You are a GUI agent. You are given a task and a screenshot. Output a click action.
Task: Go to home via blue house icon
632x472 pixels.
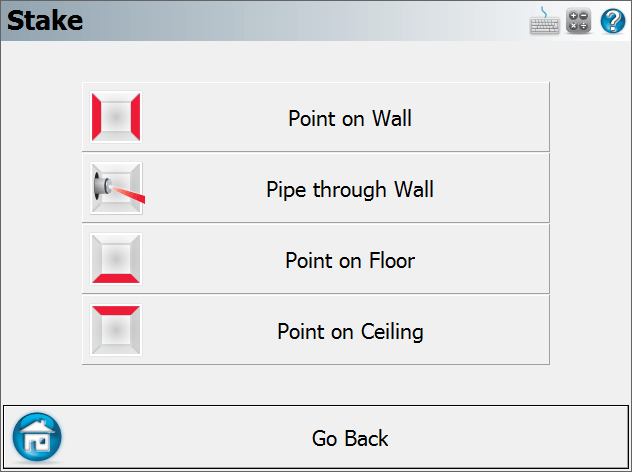click(37, 437)
